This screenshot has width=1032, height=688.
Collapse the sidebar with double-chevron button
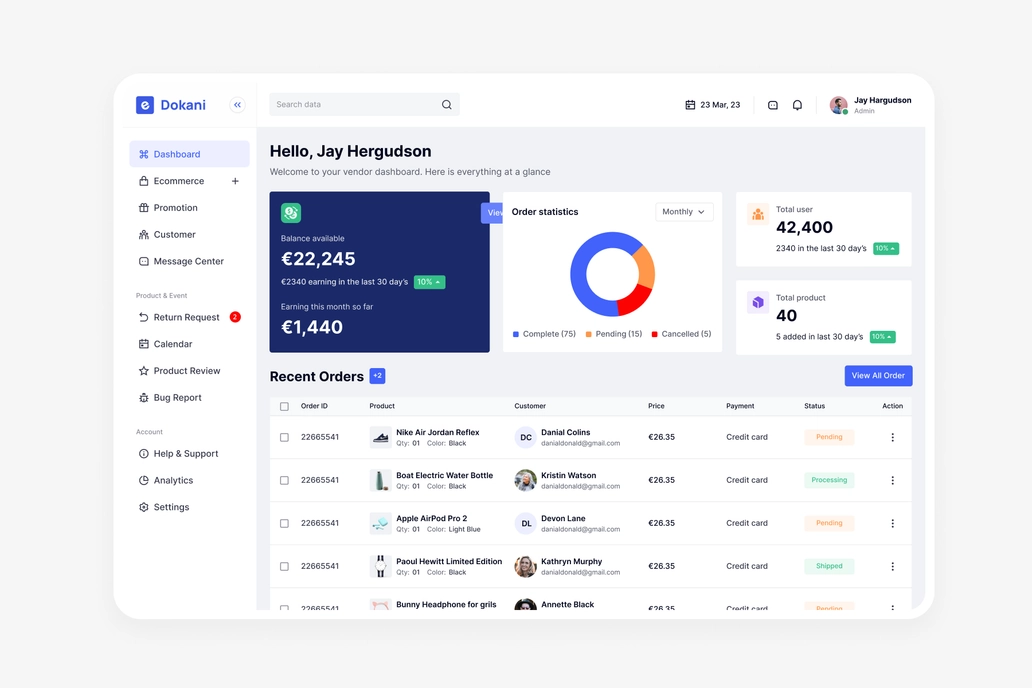(x=238, y=105)
